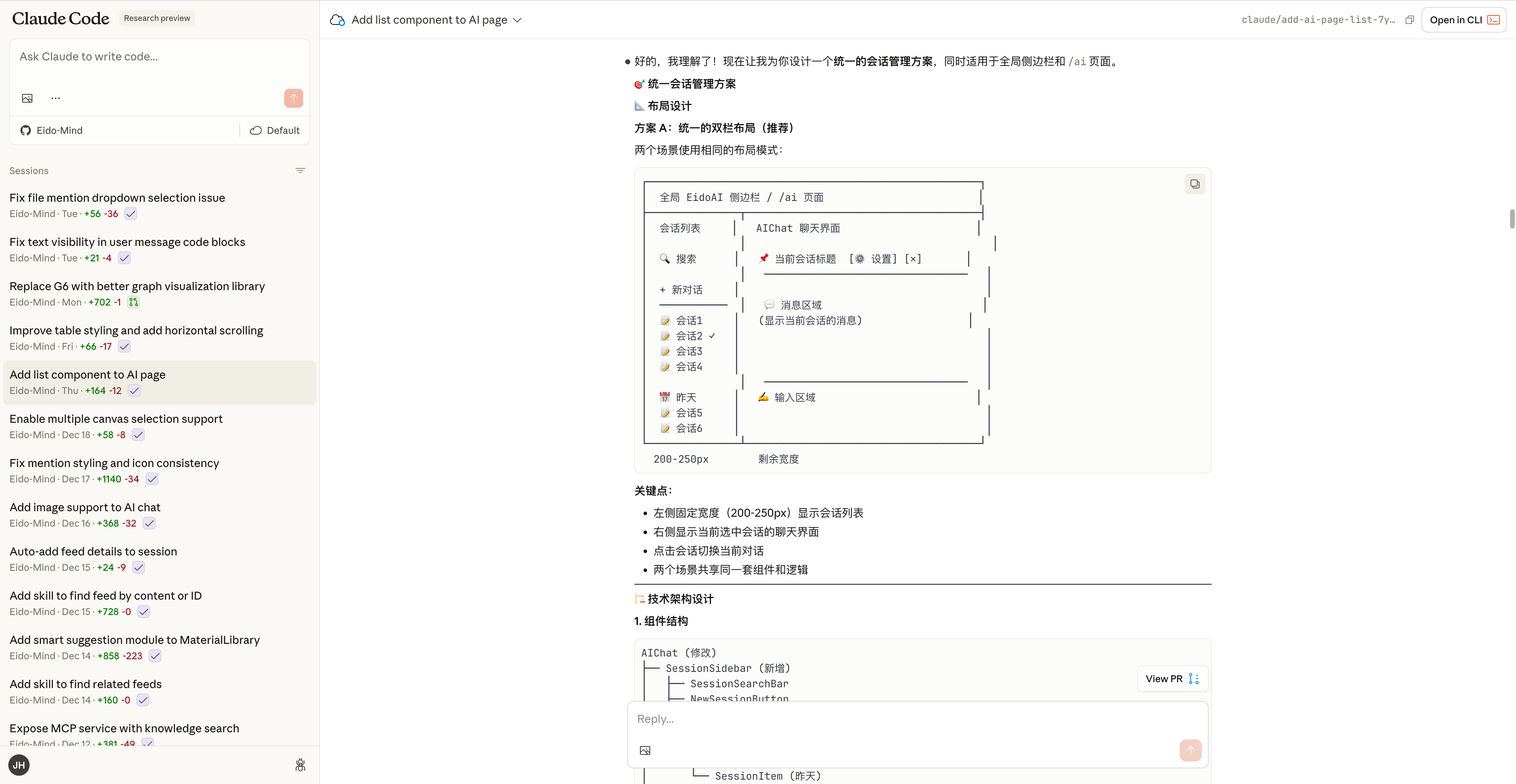Open the more options ellipsis menu

(55, 98)
